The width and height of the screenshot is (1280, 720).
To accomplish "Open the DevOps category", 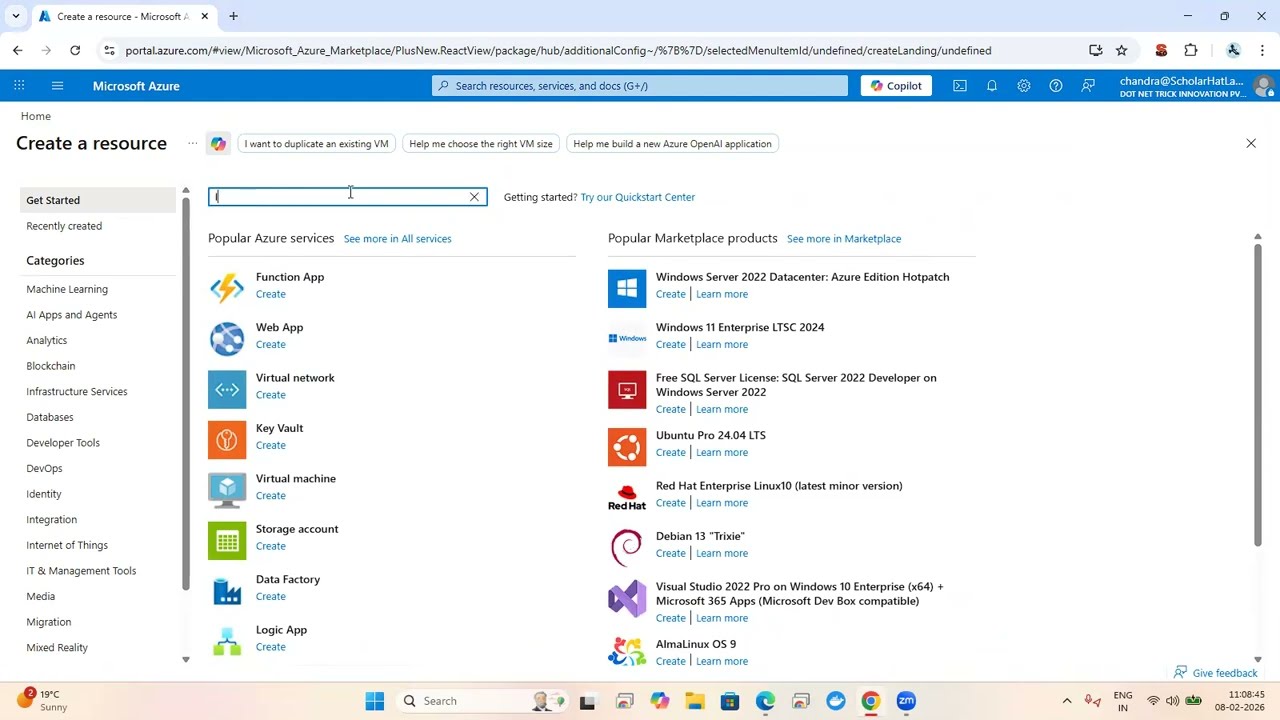I will (44, 469).
